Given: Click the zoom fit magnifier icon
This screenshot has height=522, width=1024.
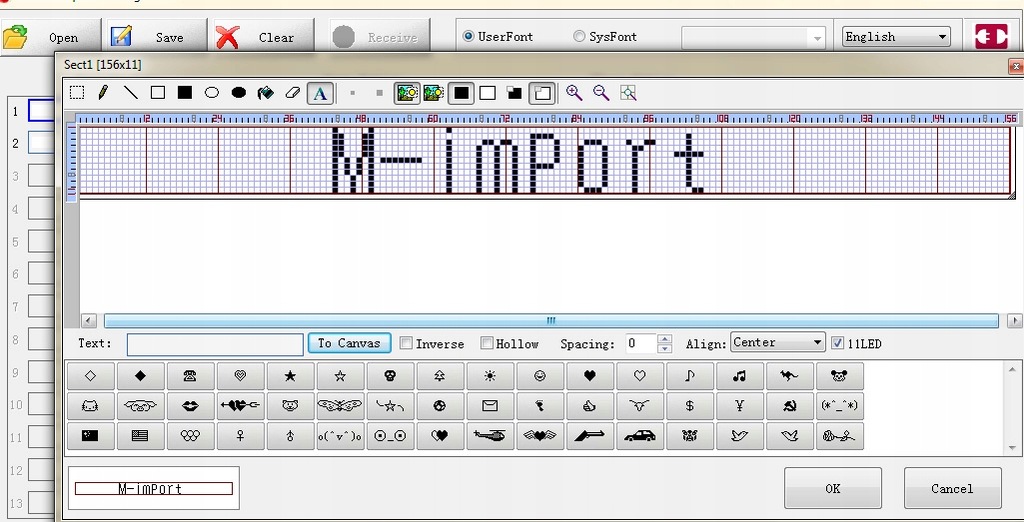Looking at the screenshot, I should [x=628, y=93].
